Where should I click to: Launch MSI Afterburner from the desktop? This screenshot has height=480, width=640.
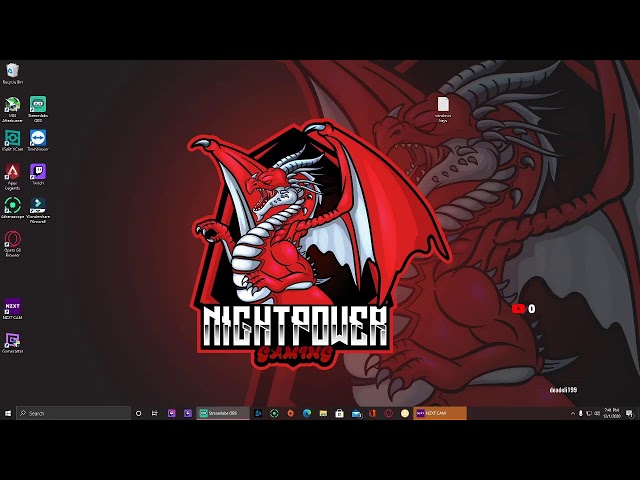[13, 109]
